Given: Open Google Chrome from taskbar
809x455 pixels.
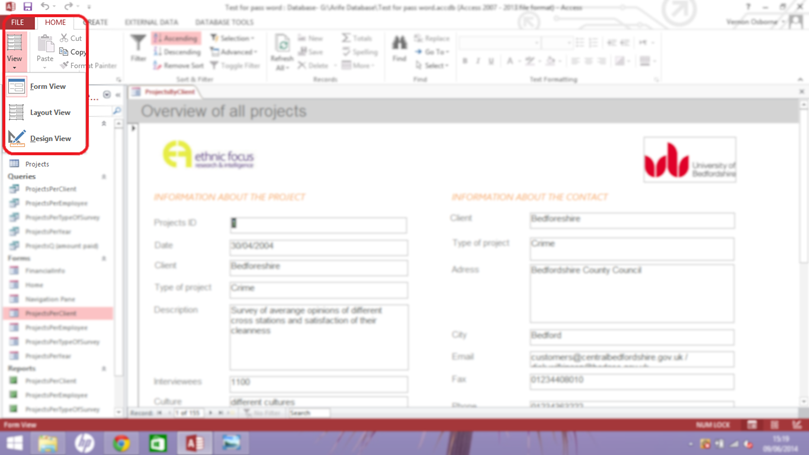Looking at the screenshot, I should pos(121,444).
